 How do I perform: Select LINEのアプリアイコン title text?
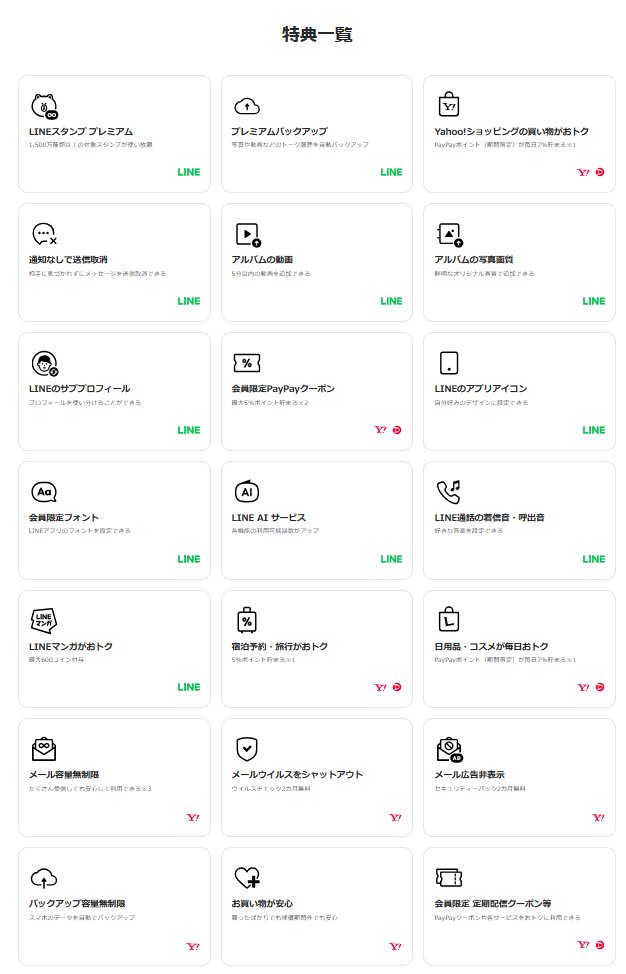481,388
